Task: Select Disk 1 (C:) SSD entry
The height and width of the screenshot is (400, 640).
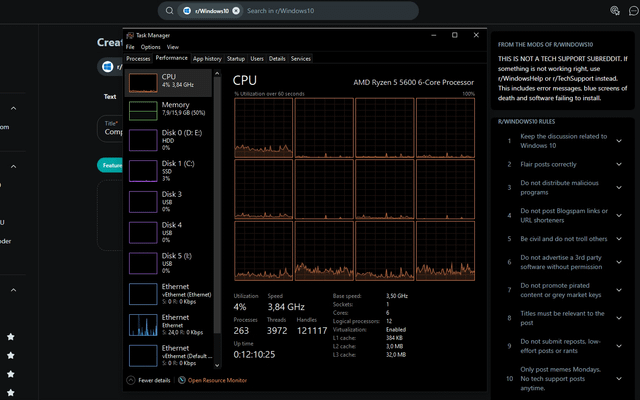Action: point(168,171)
